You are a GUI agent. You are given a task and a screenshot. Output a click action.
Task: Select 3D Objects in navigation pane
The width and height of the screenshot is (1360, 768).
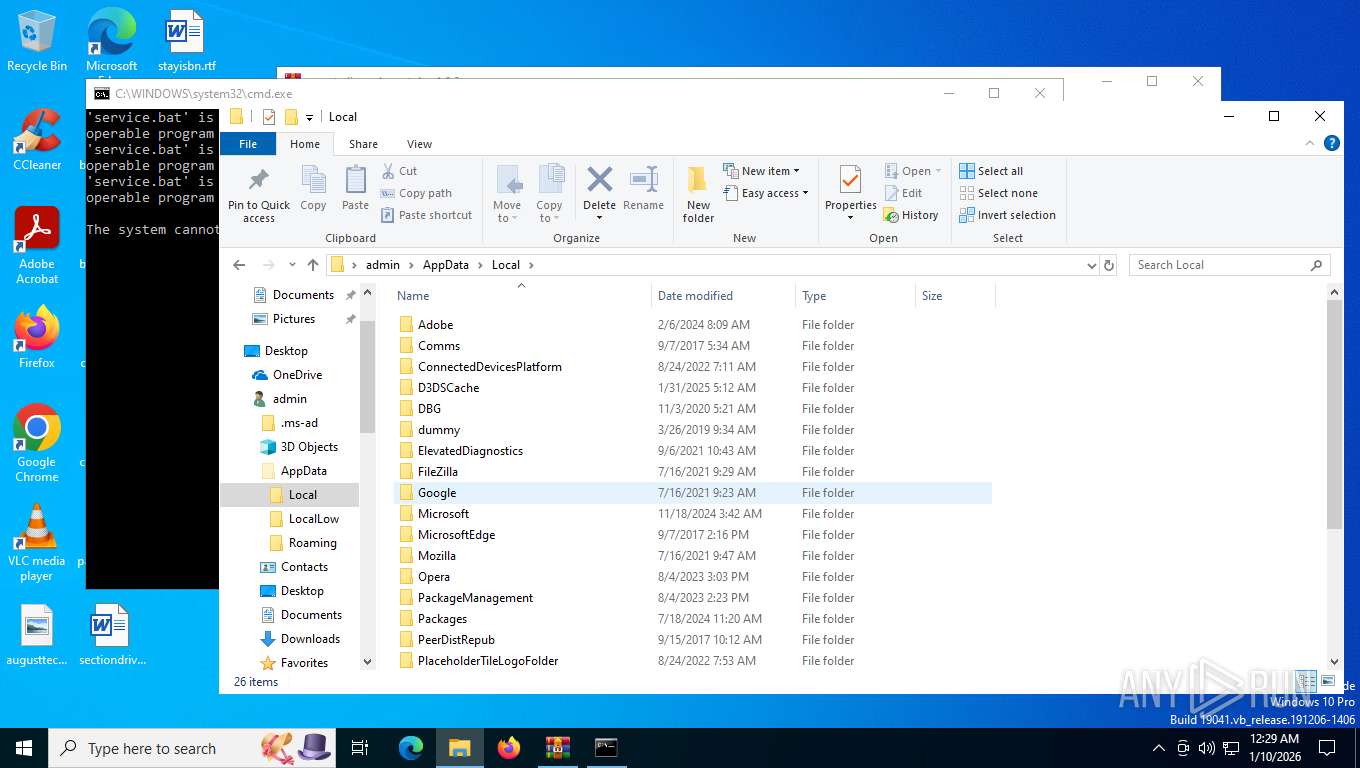click(x=309, y=447)
